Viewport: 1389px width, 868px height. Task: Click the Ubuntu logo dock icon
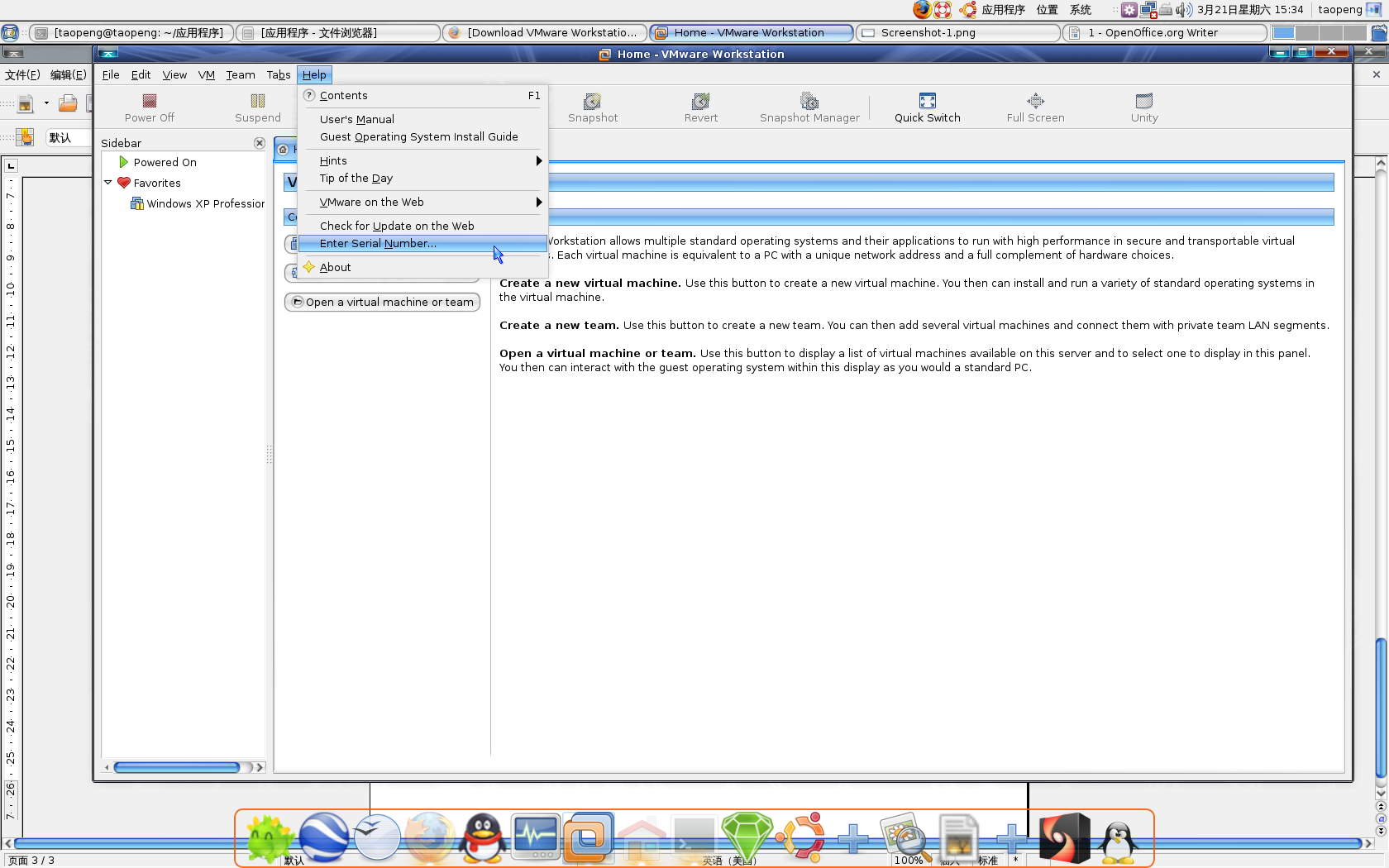[800, 837]
